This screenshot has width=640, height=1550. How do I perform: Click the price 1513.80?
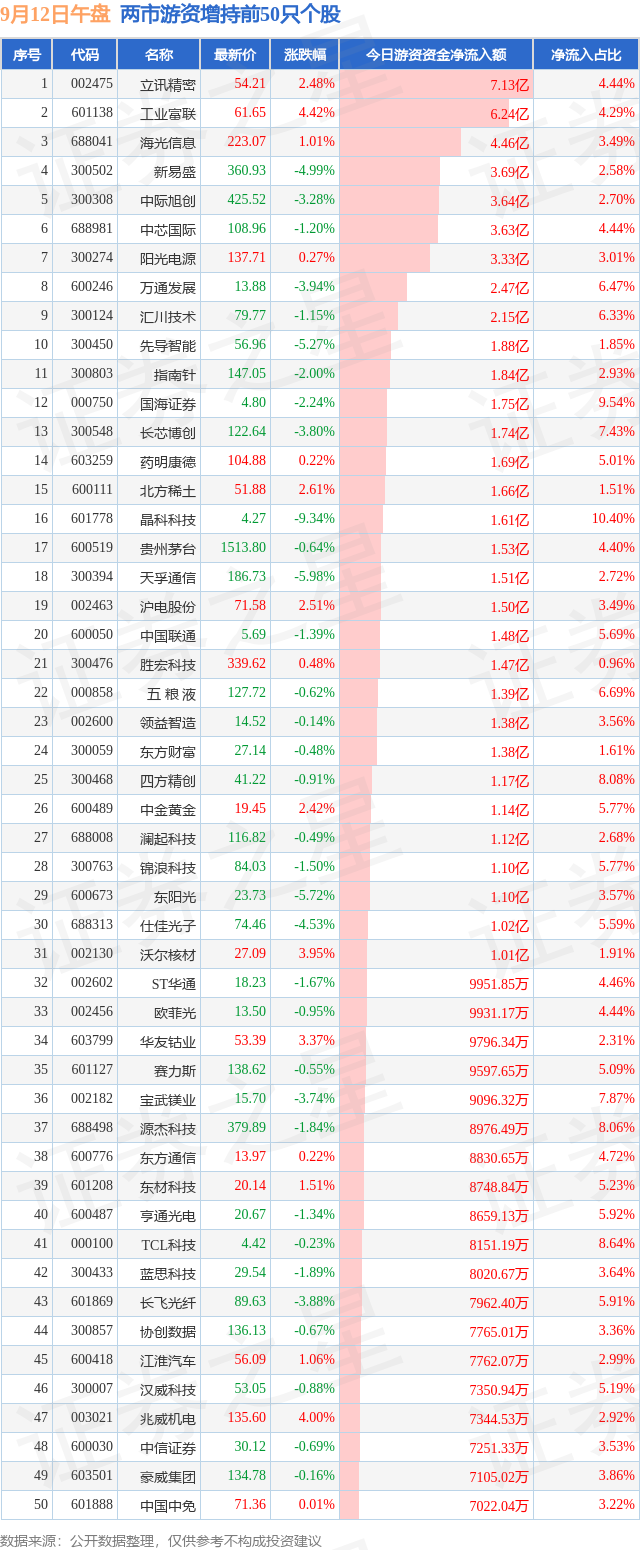click(x=244, y=548)
